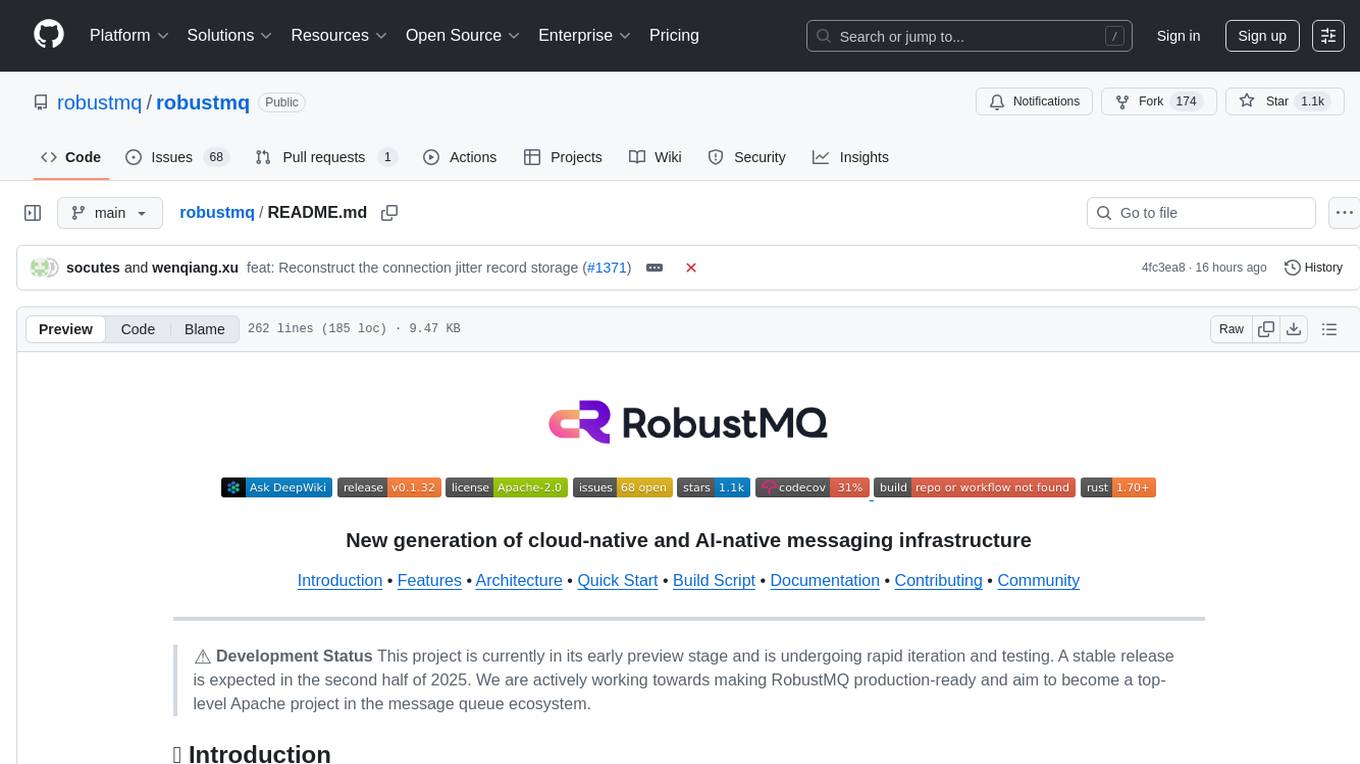Select the Preview view
The image size is (1360, 764).
pyautogui.click(x=66, y=329)
